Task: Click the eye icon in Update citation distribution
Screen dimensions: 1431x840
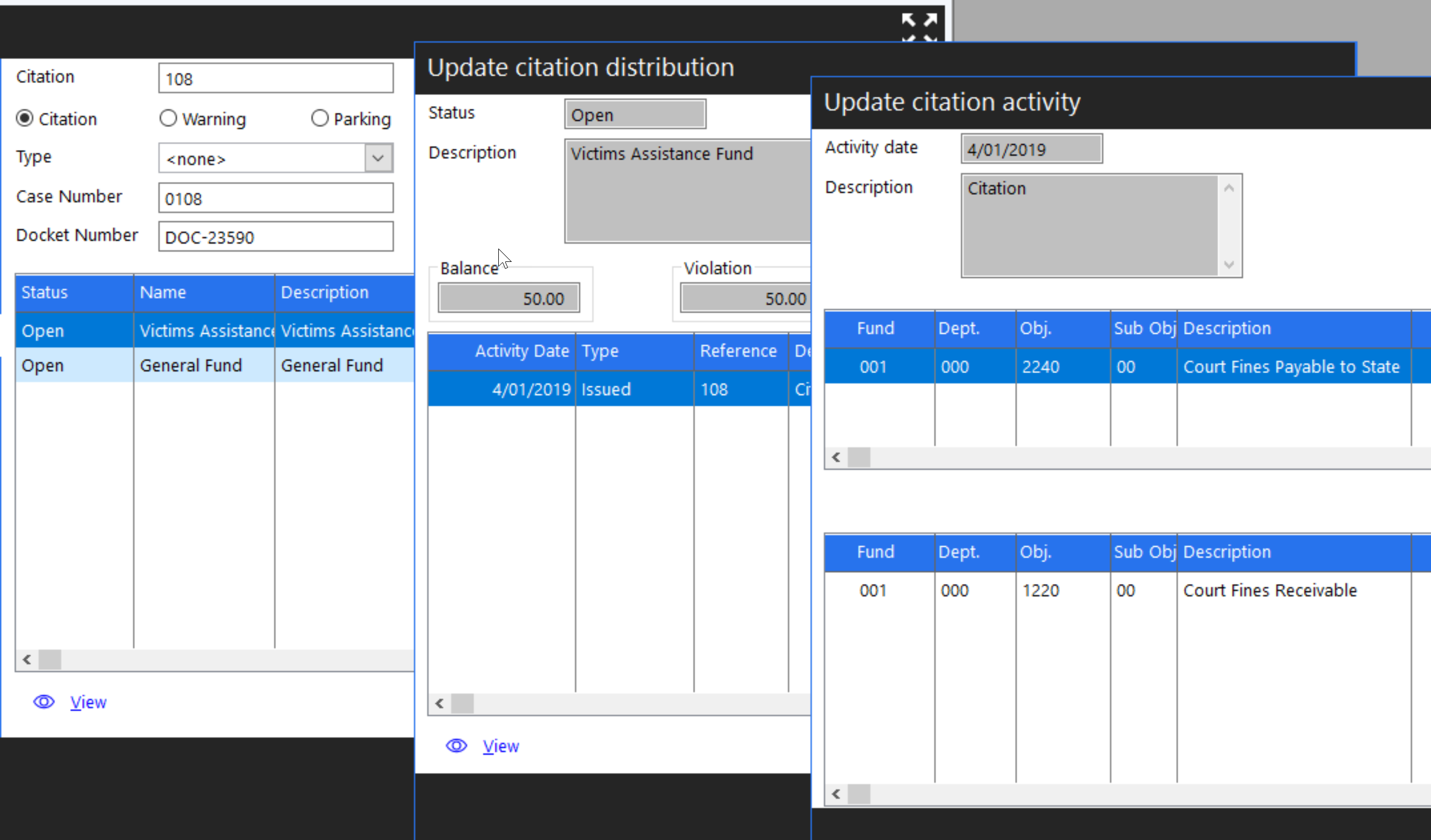Action: click(x=456, y=746)
